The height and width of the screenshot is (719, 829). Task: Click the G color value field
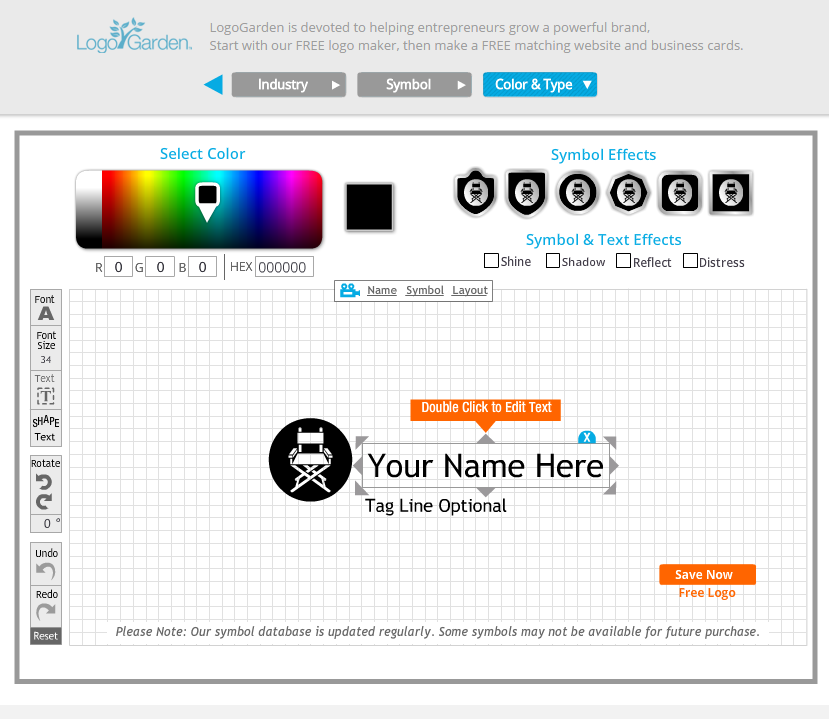(x=160, y=267)
